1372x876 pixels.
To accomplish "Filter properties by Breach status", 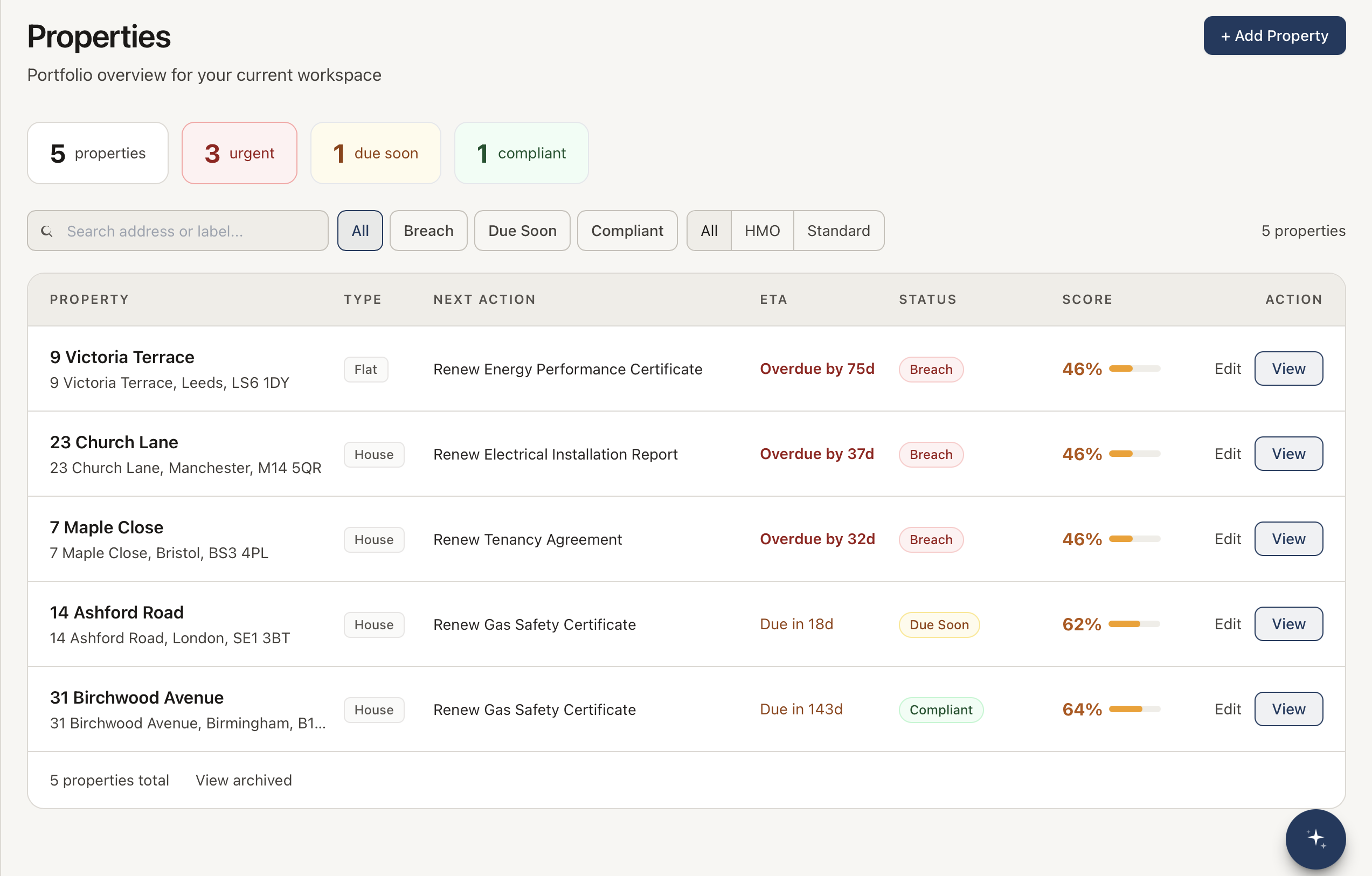I will 428,231.
